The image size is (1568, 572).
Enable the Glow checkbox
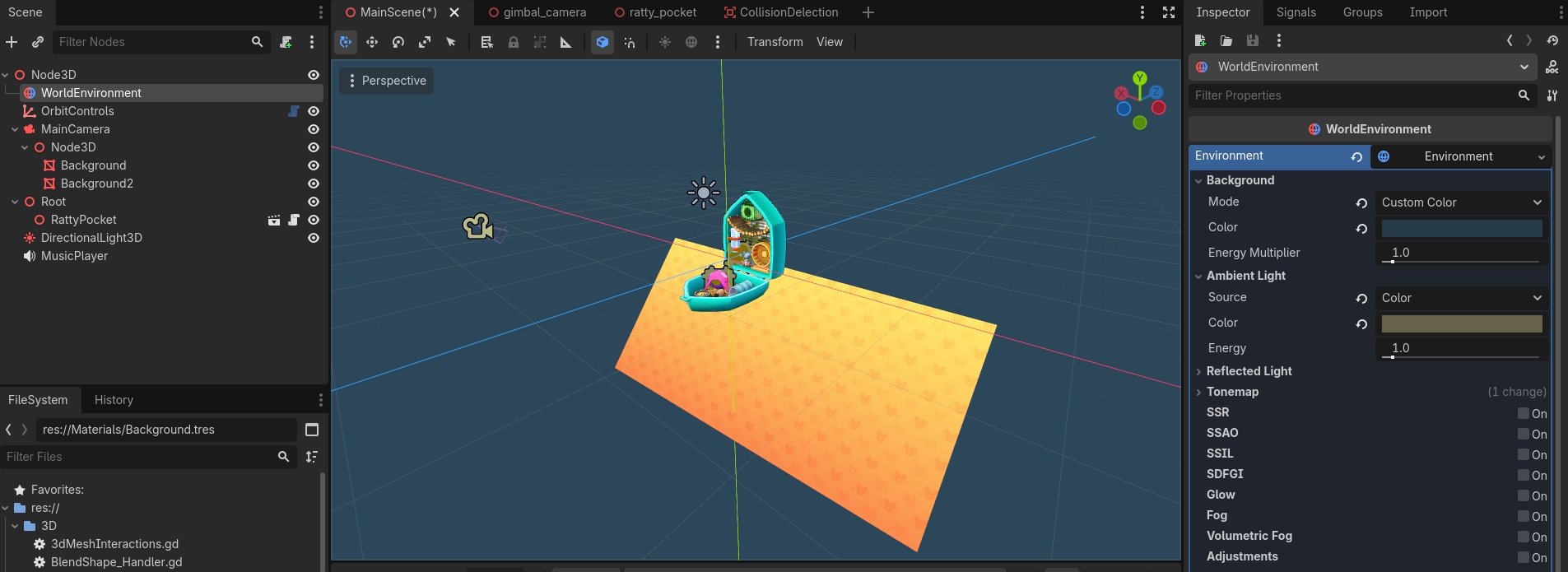[x=1524, y=495]
